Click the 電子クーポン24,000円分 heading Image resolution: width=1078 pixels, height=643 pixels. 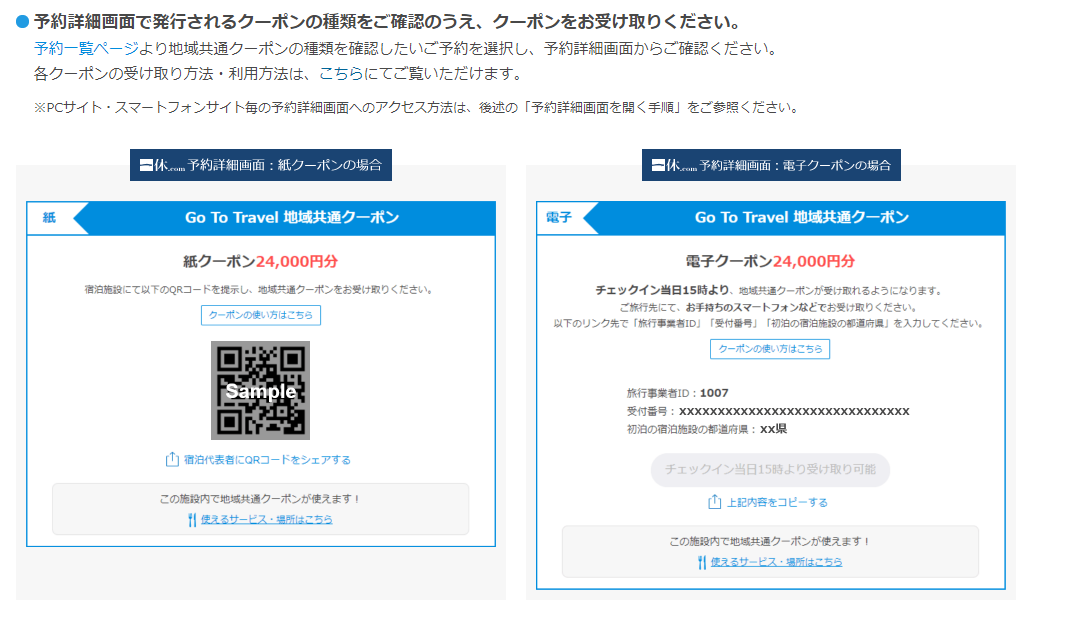click(770, 261)
